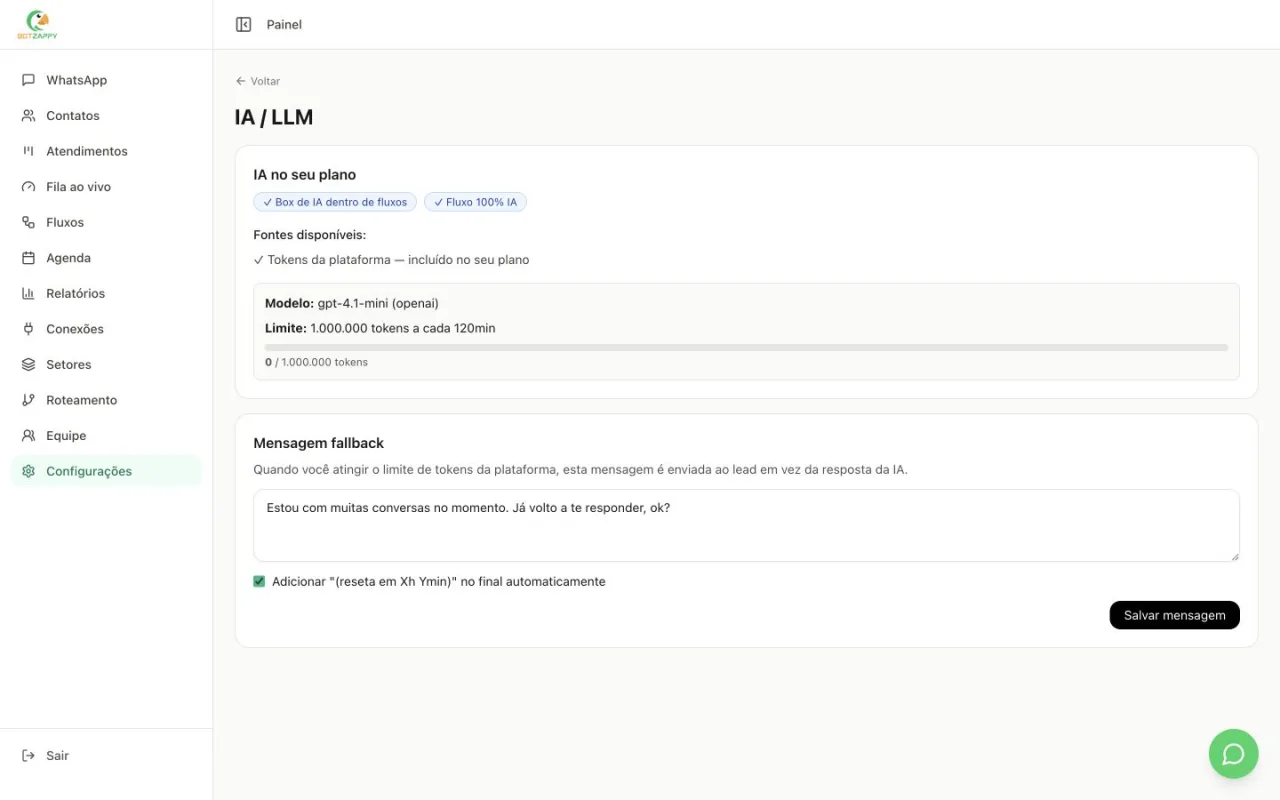
Task: Open the Equipe label in sidebar
Action: [x=66, y=436]
